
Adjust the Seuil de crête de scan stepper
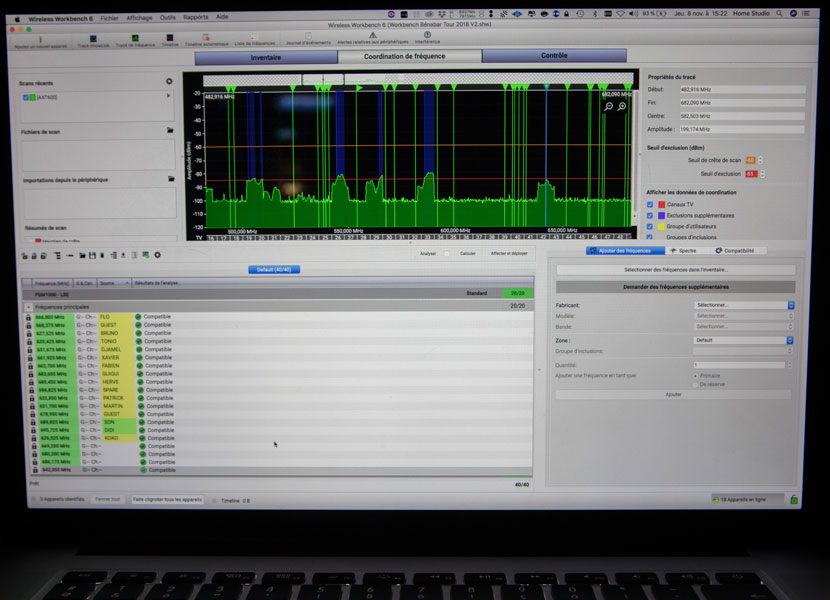761,160
